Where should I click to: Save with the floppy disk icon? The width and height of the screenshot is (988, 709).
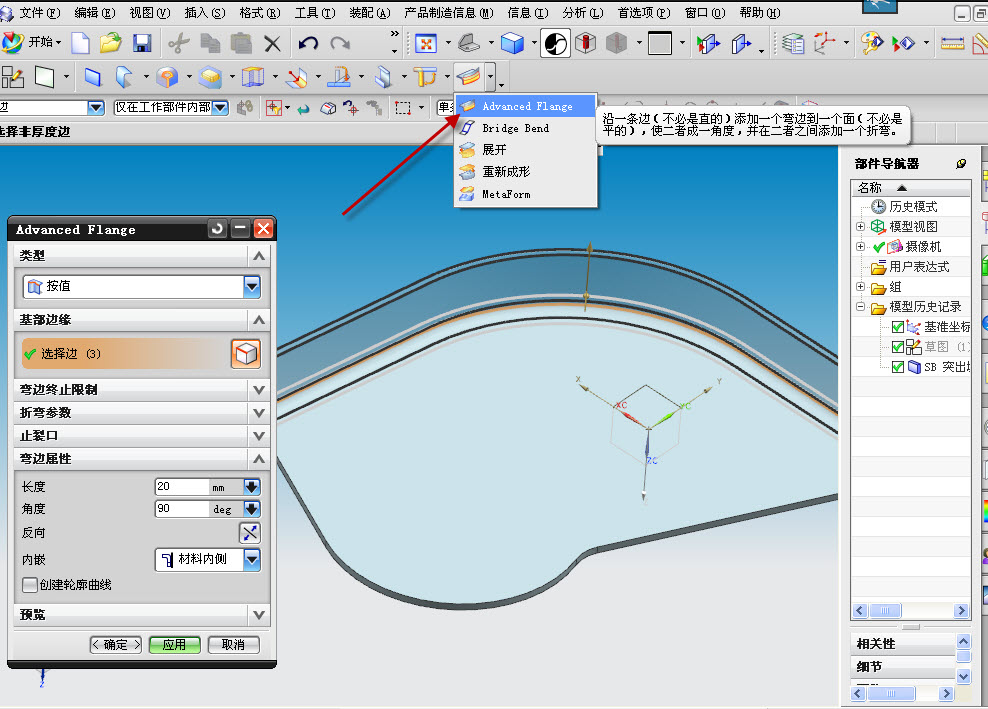[142, 43]
